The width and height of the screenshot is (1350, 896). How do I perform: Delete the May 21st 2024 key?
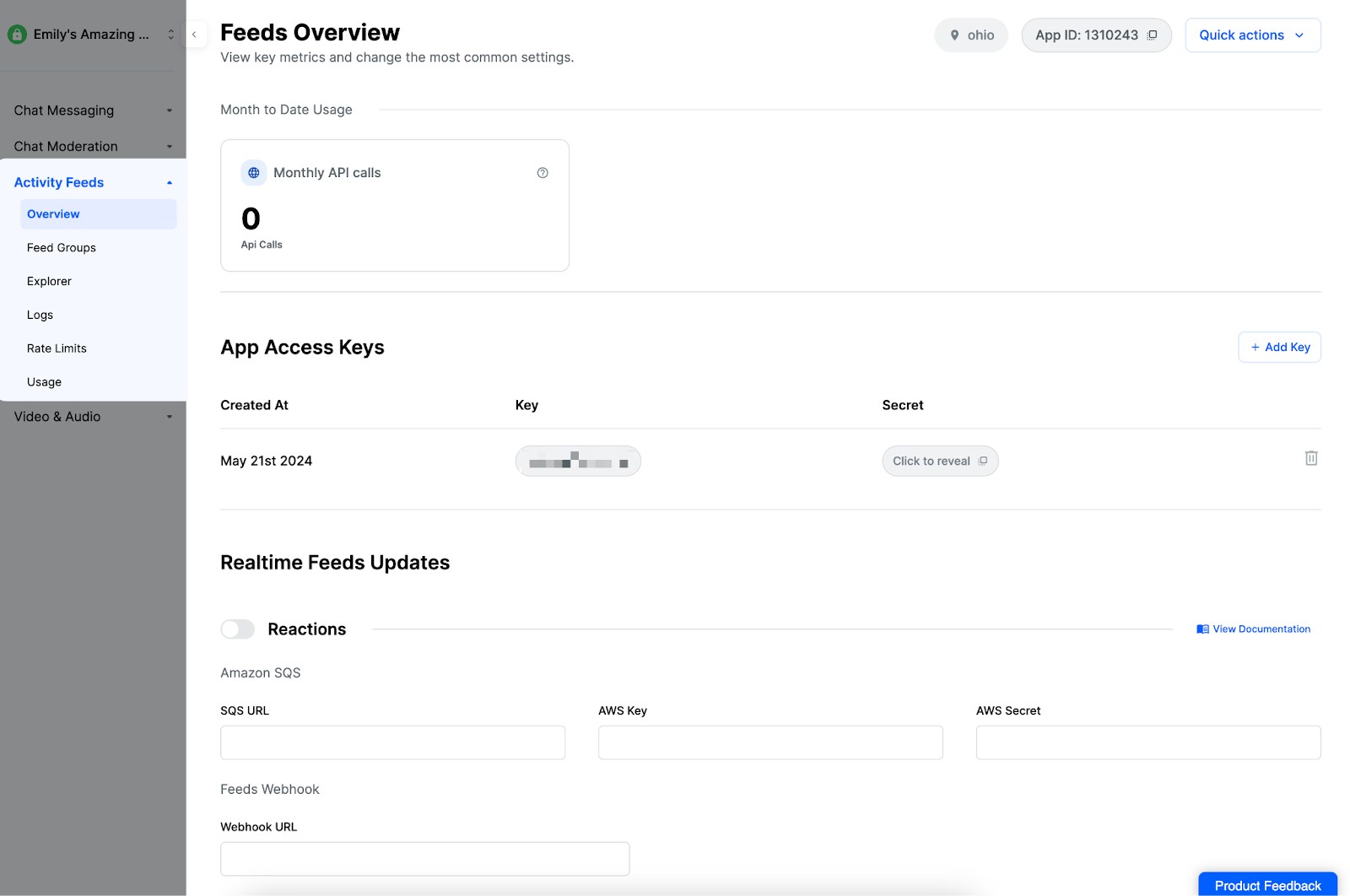1311,458
